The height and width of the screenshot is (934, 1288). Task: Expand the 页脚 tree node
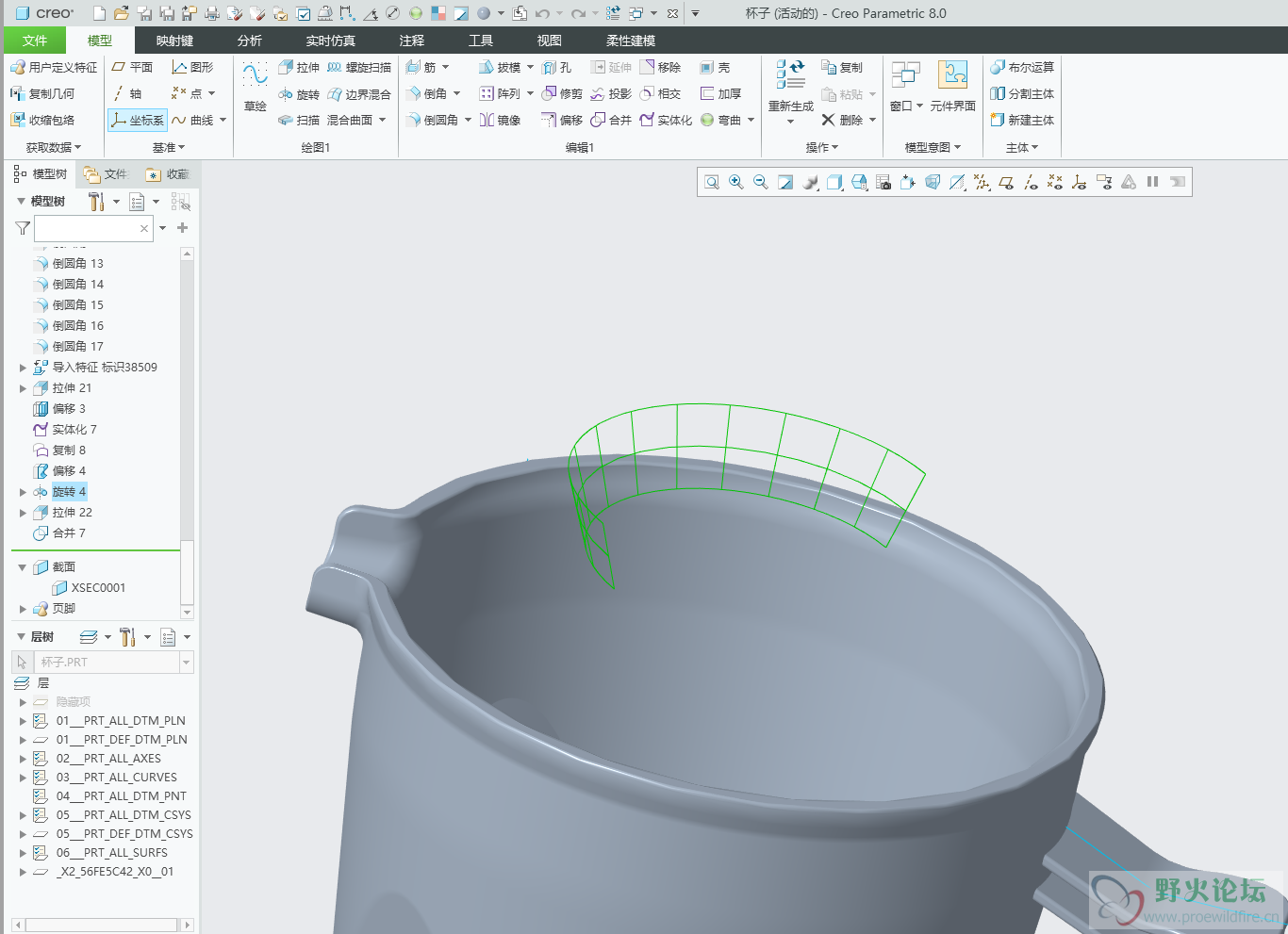[24, 609]
